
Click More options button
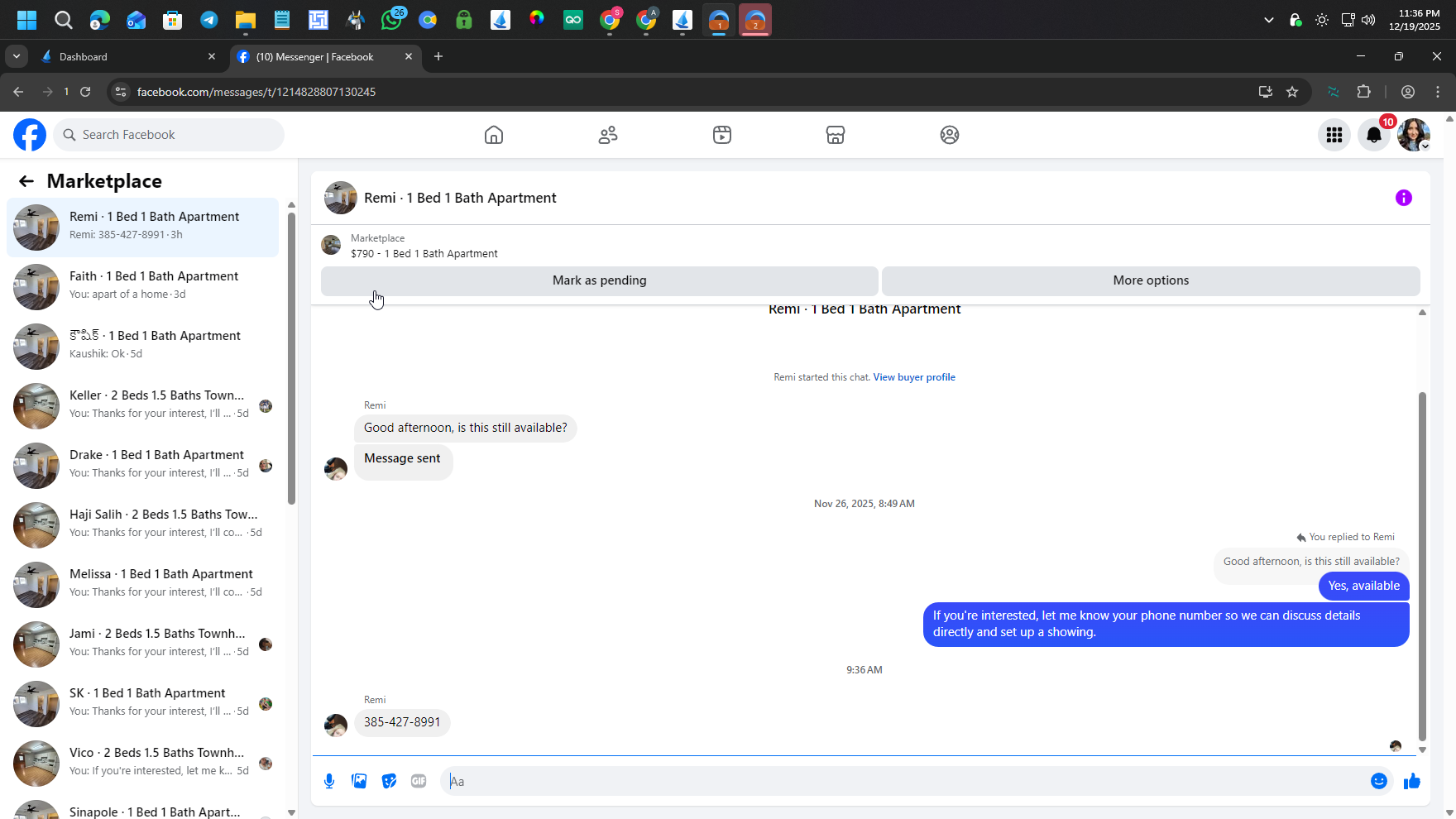(x=1151, y=280)
